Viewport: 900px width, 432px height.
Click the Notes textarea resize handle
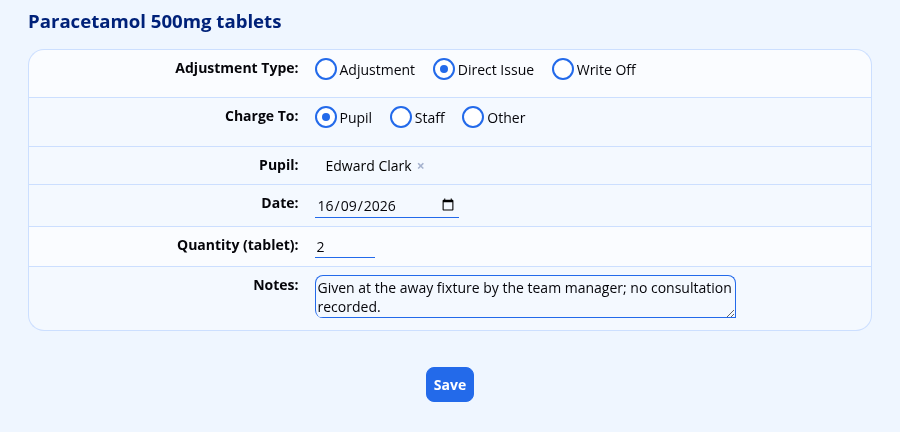coord(731,313)
